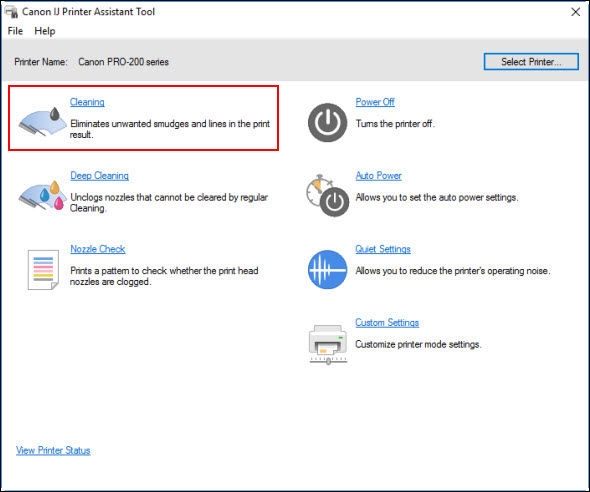Open the Nozzle Check link
Image resolution: width=590 pixels, height=492 pixels.
point(98,249)
